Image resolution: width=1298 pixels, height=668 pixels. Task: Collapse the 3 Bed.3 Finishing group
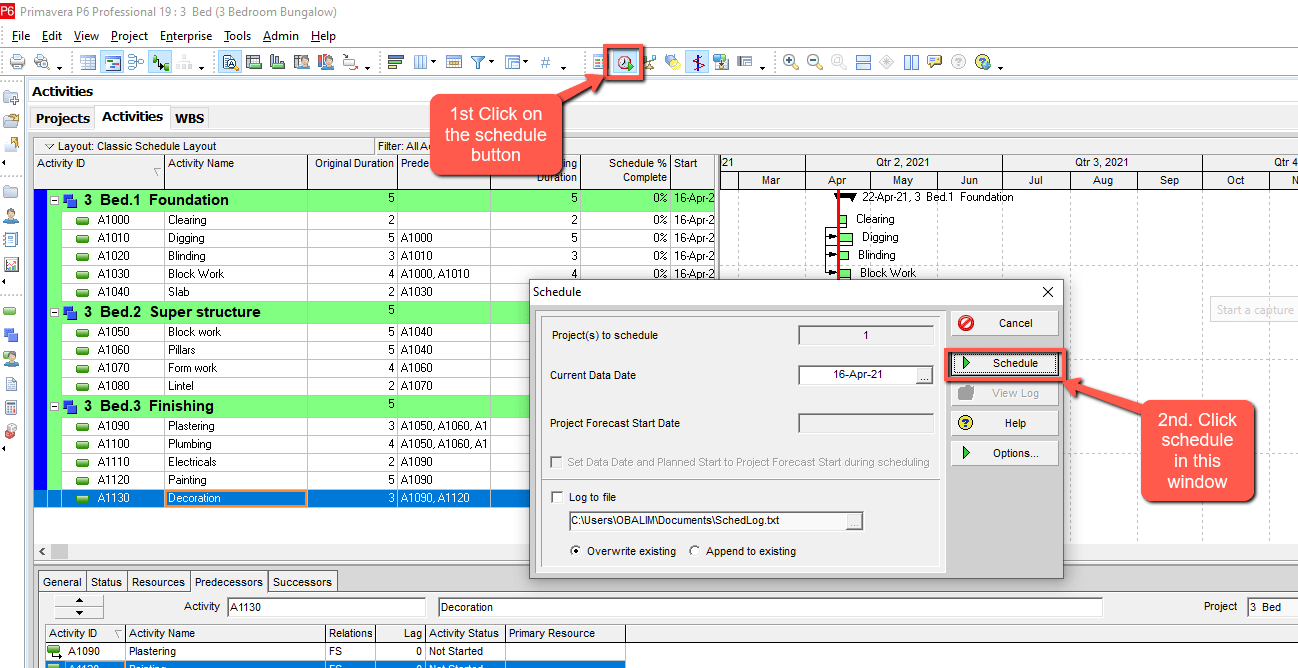point(55,406)
